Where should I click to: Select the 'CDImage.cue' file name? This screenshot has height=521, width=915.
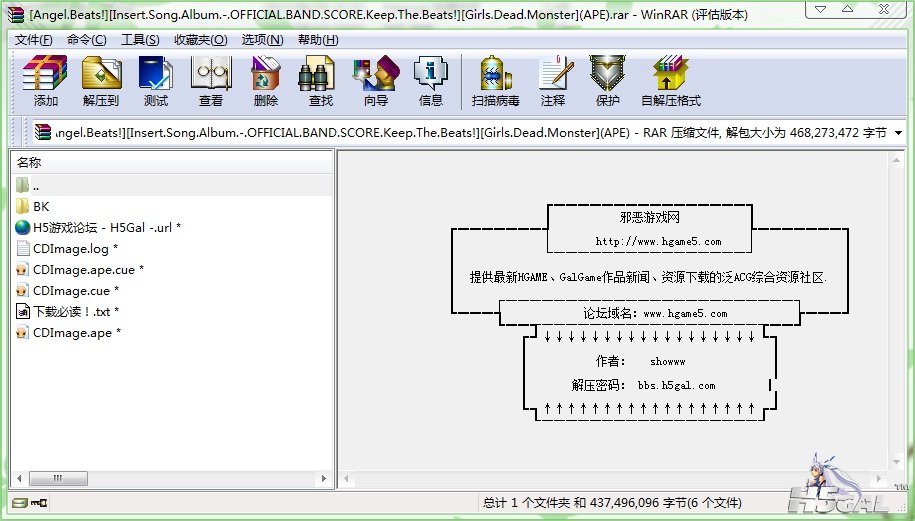tap(76, 291)
